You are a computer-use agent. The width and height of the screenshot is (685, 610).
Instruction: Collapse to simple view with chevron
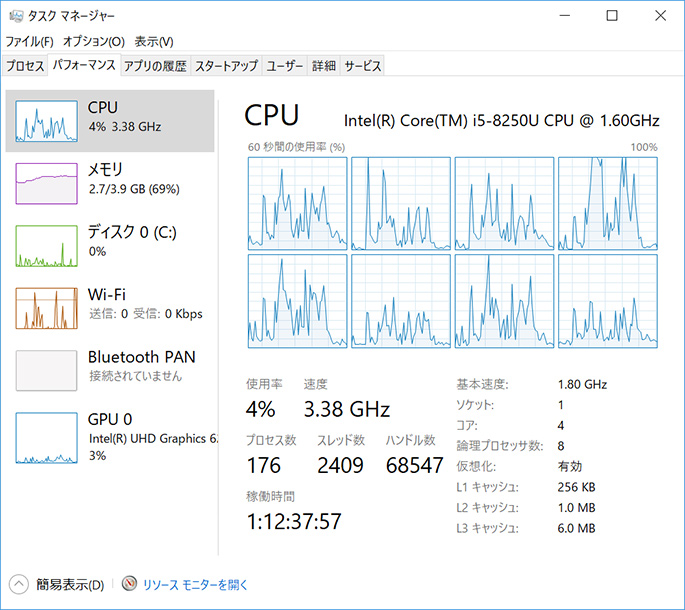tap(19, 585)
